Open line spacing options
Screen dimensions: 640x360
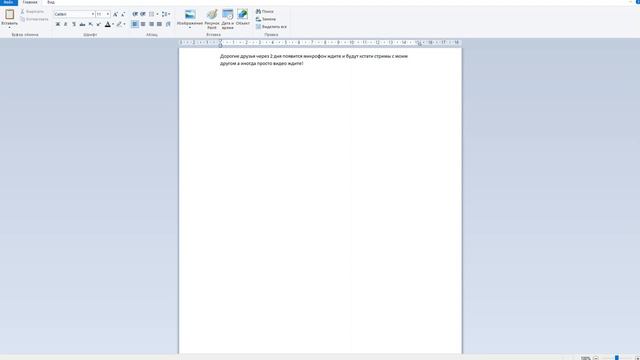(165, 14)
